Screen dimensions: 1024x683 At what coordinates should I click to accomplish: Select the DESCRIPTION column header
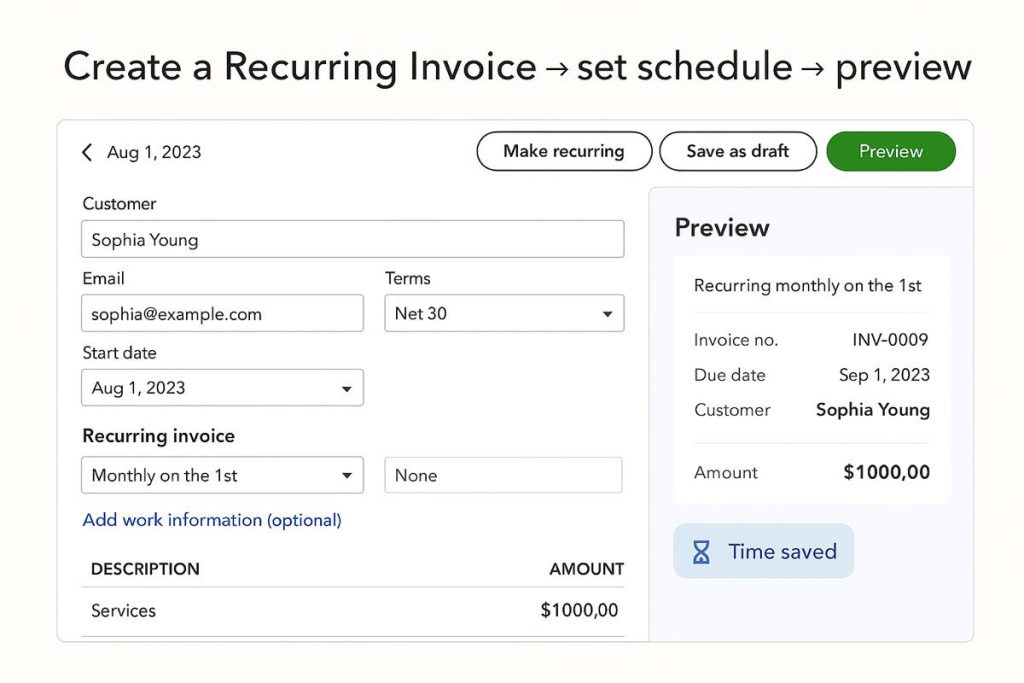coord(144,569)
